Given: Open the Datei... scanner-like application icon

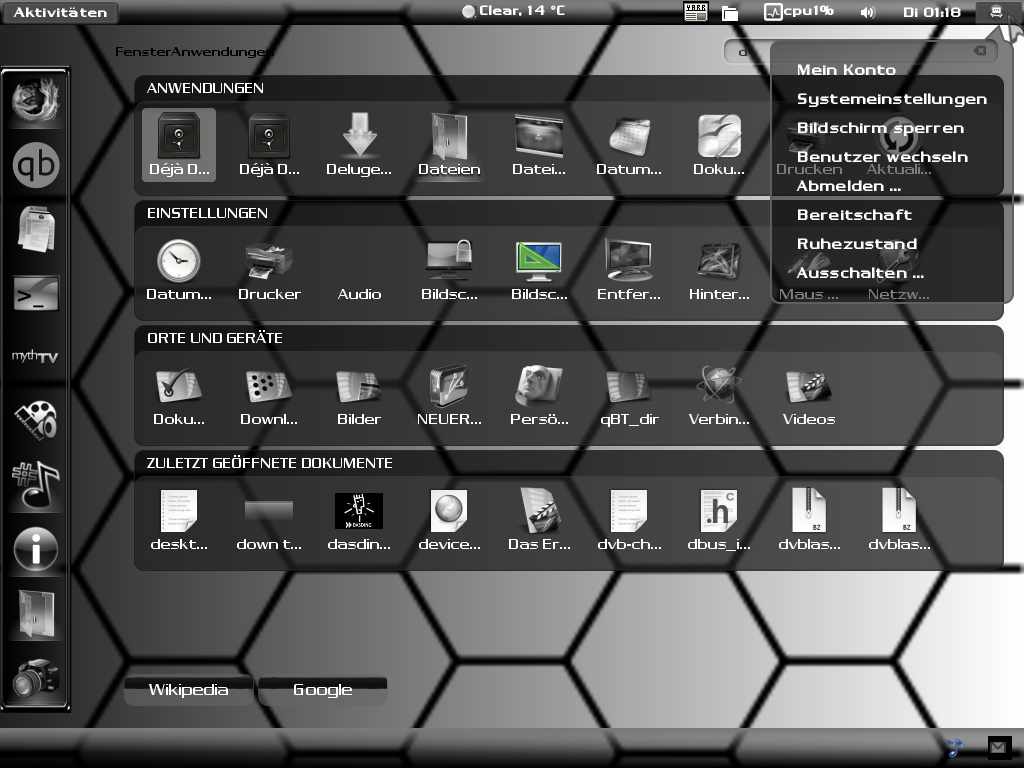Looking at the screenshot, I should pyautogui.click(x=539, y=145).
